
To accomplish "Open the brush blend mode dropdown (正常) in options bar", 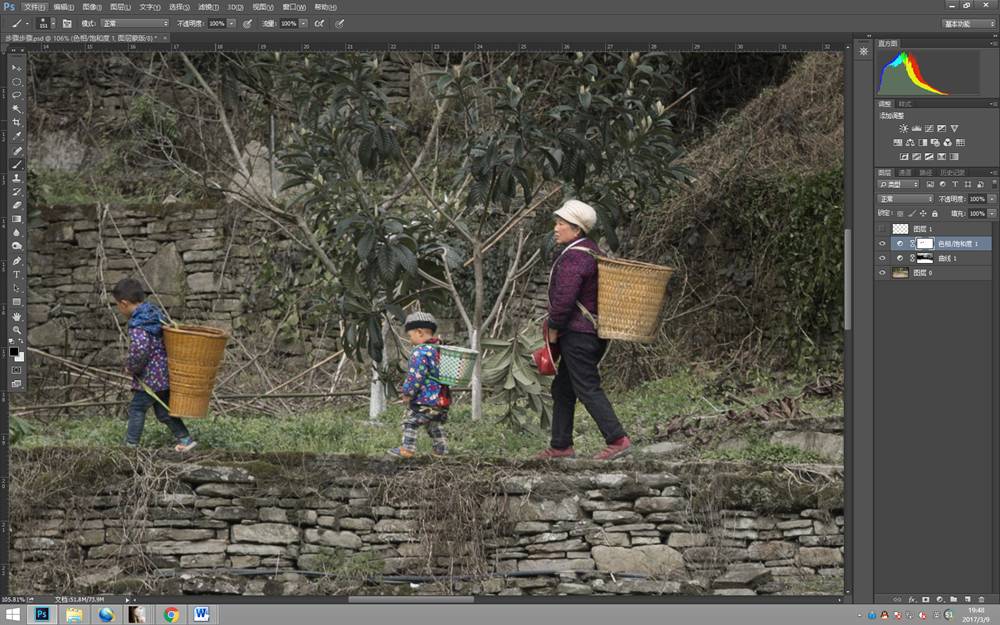I will point(135,22).
